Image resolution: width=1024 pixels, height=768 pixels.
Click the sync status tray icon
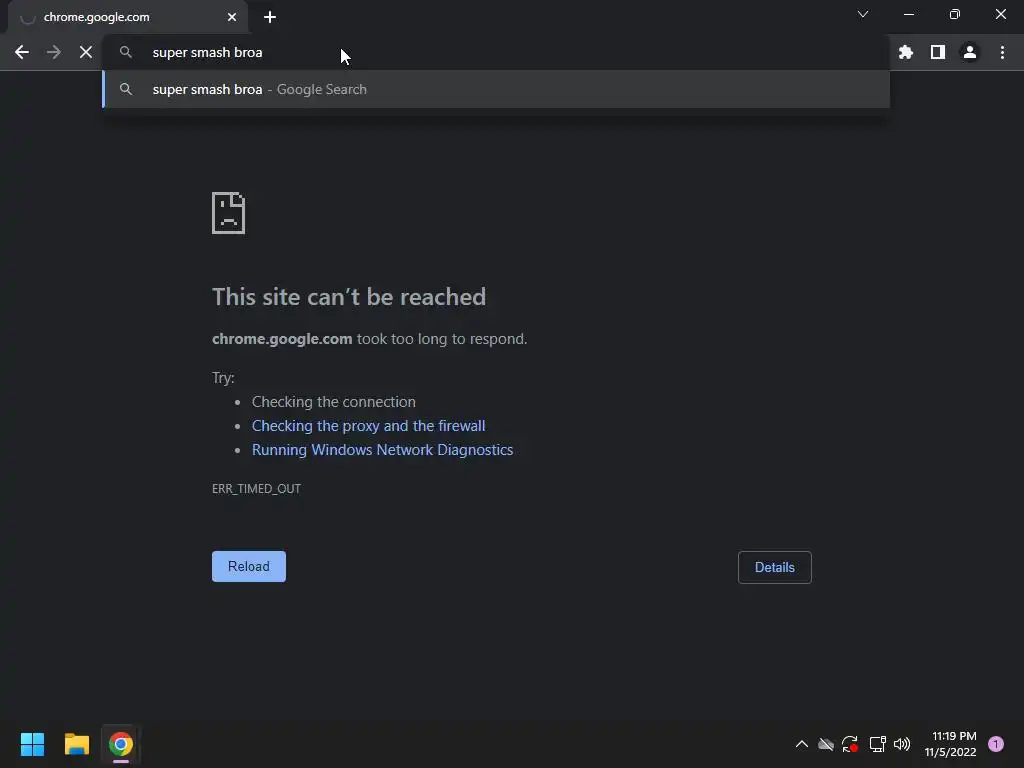(x=850, y=744)
